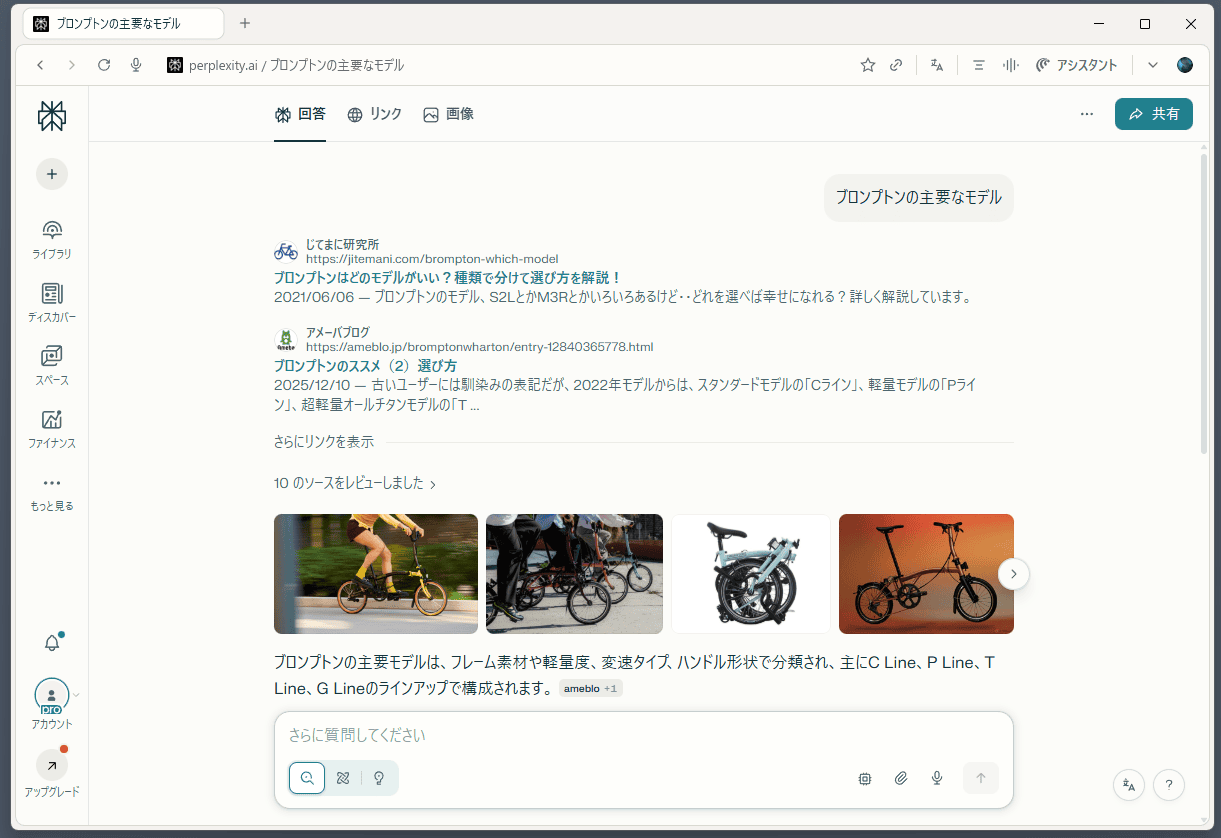Switch to the research mode toggle
Viewport: 1221px width, 838px height.
[343, 778]
